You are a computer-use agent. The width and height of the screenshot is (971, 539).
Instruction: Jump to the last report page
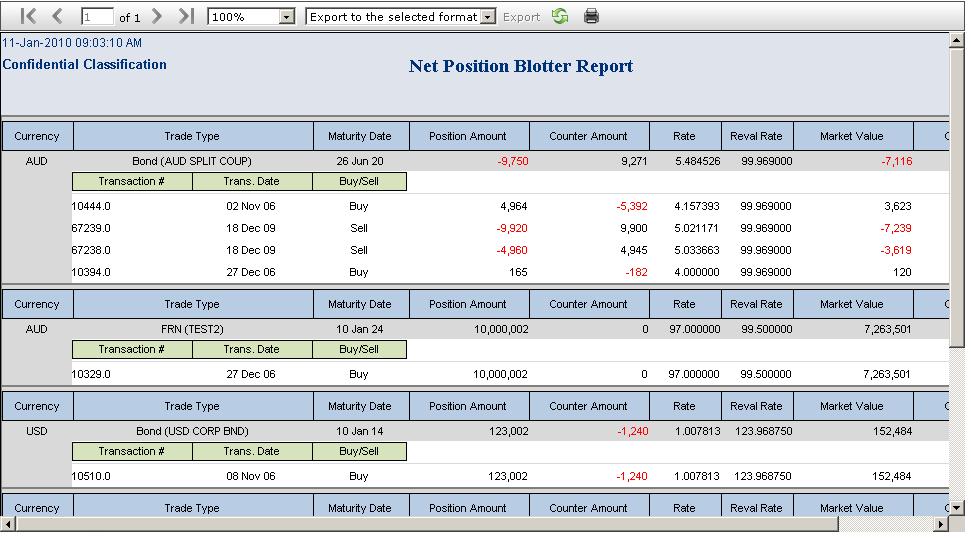(x=186, y=16)
